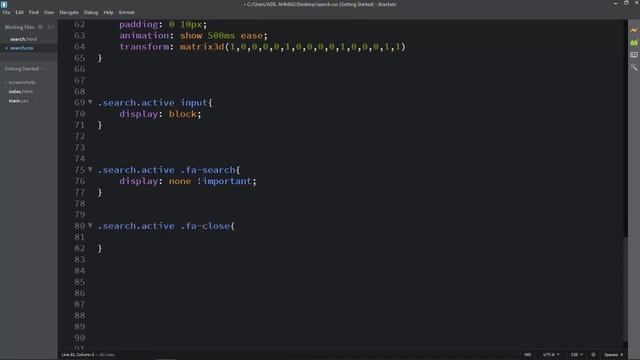Click the split view icon beside Working Files
640x360 pixels.
[51, 27]
